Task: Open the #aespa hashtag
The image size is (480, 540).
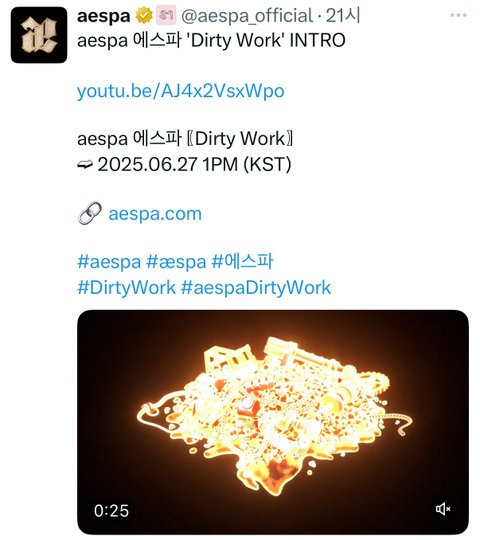Action: click(x=109, y=261)
